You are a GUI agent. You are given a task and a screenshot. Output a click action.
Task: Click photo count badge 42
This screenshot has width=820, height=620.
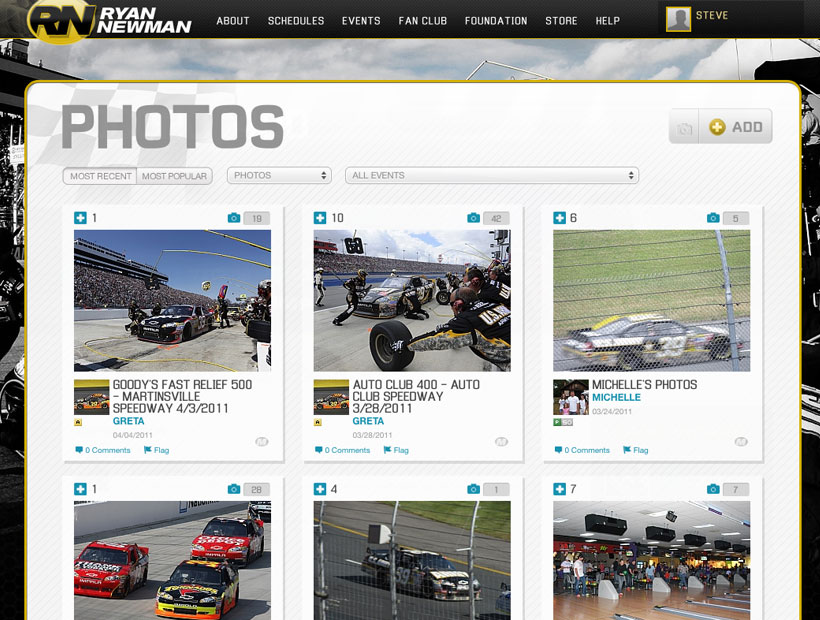(x=496, y=218)
